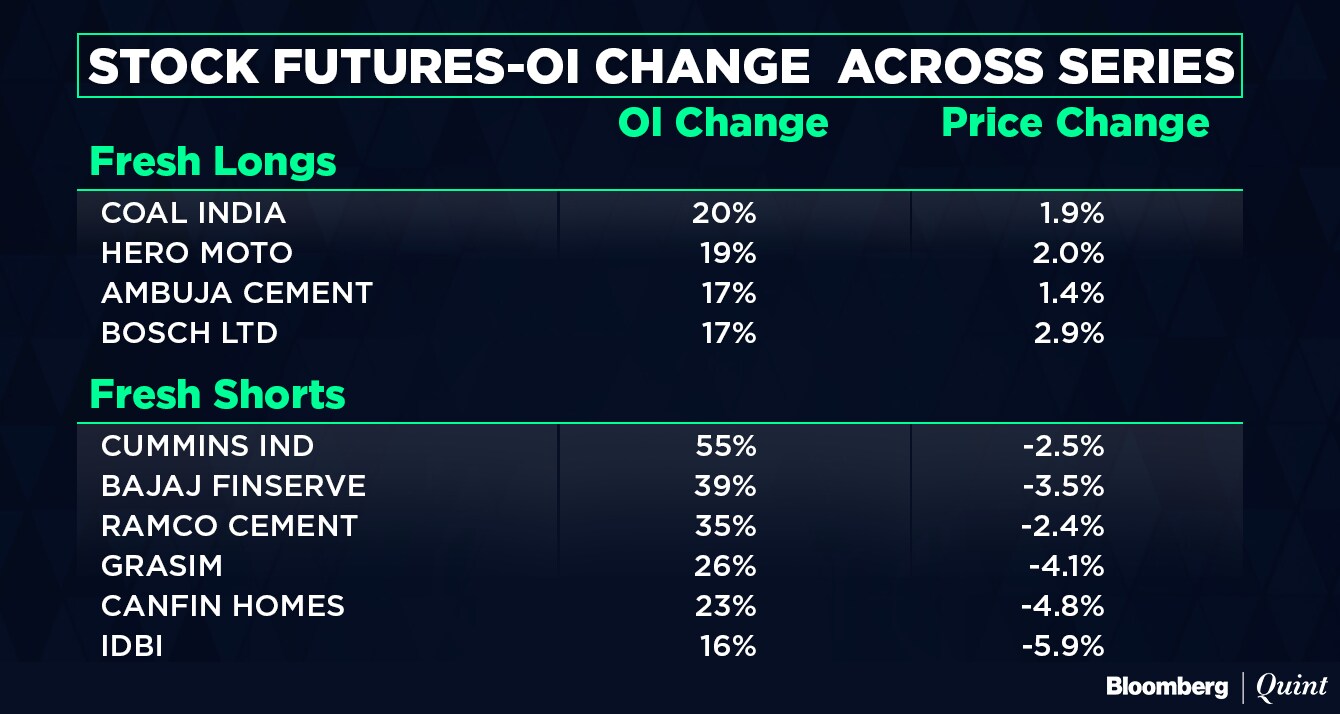Screen dimensions: 1340x714
Task: Select Coal India's 20% OI change value
Action: coord(725,213)
